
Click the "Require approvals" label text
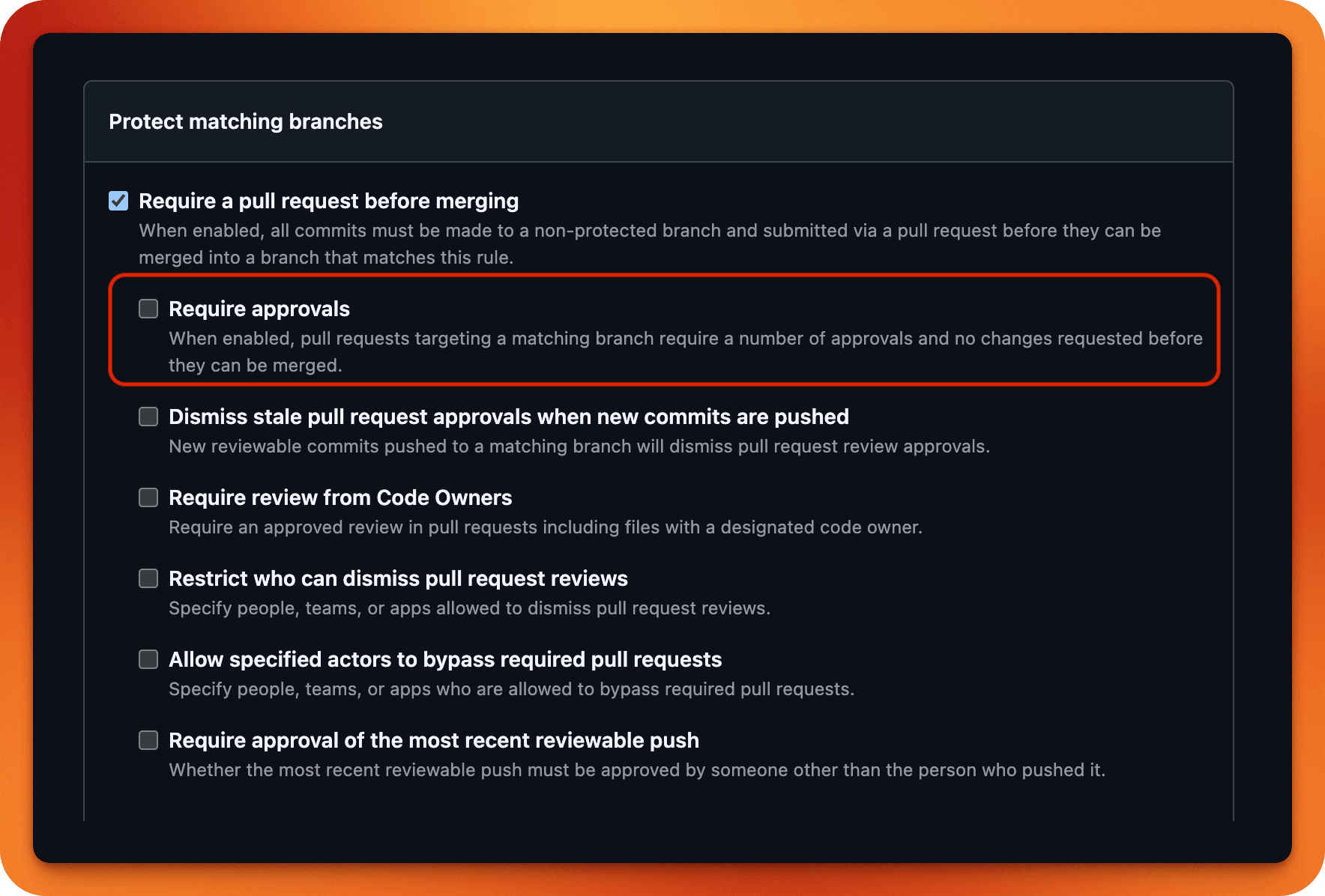point(259,309)
